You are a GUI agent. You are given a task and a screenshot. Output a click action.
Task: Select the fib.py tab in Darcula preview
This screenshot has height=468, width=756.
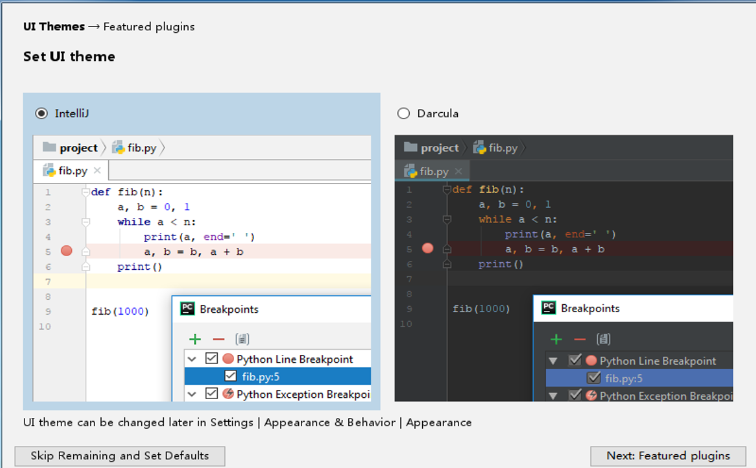pos(432,171)
